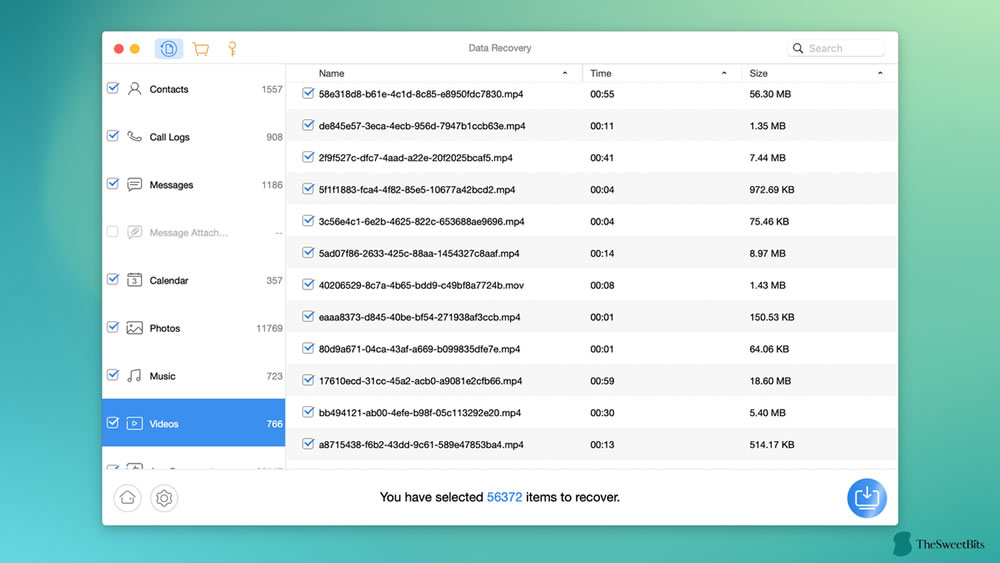Uncheck the de845e57-3eca file checkbox

click(308, 125)
